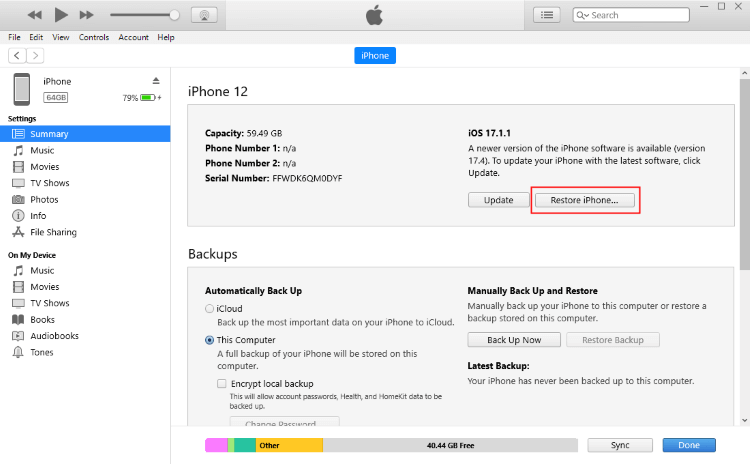This screenshot has width=750, height=464.
Task: Enable Encrypt local backup checkbox
Action: pyautogui.click(x=221, y=383)
